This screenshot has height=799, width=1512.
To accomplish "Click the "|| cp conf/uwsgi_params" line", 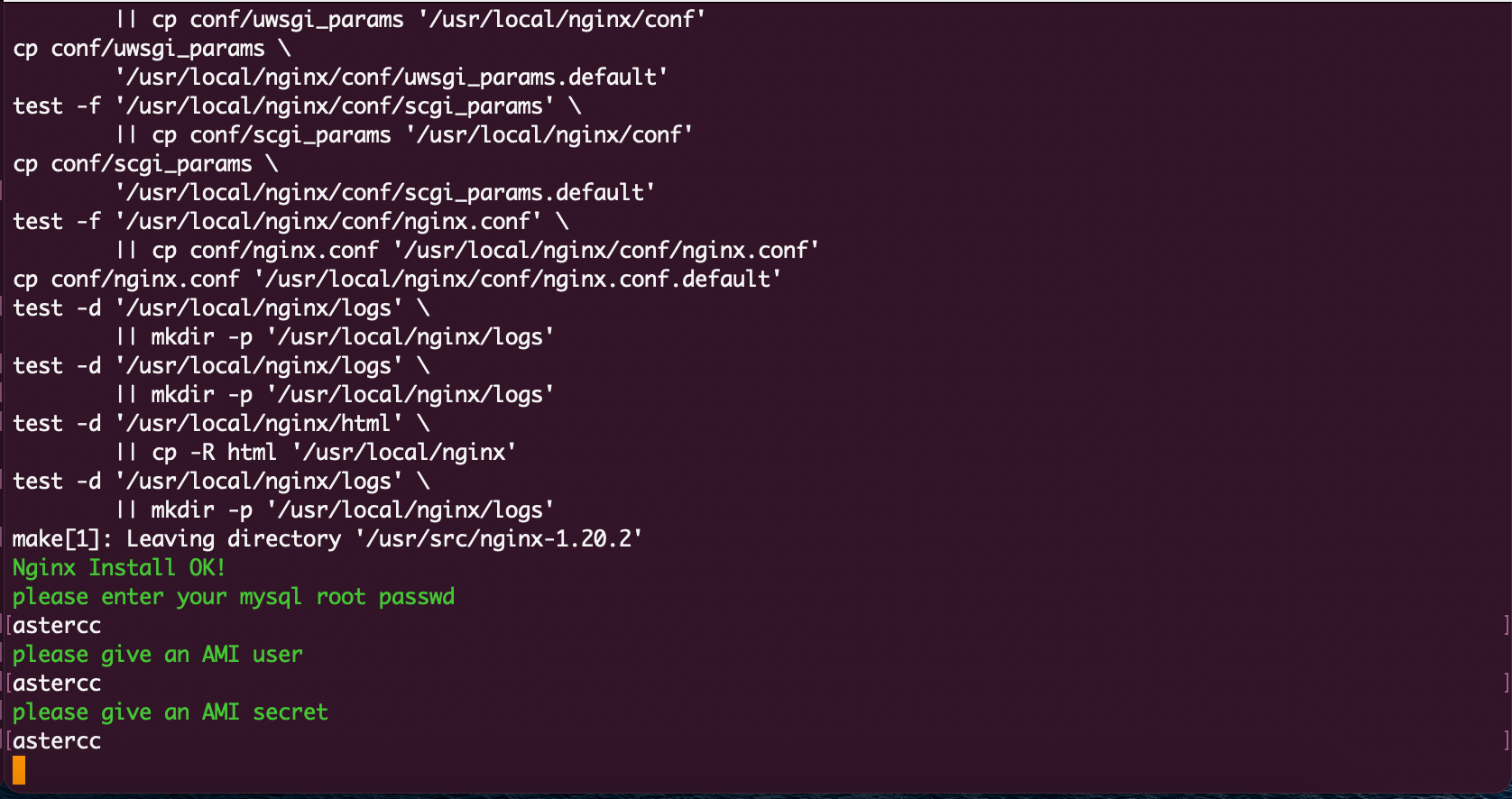I will pyautogui.click(x=410, y=20).
